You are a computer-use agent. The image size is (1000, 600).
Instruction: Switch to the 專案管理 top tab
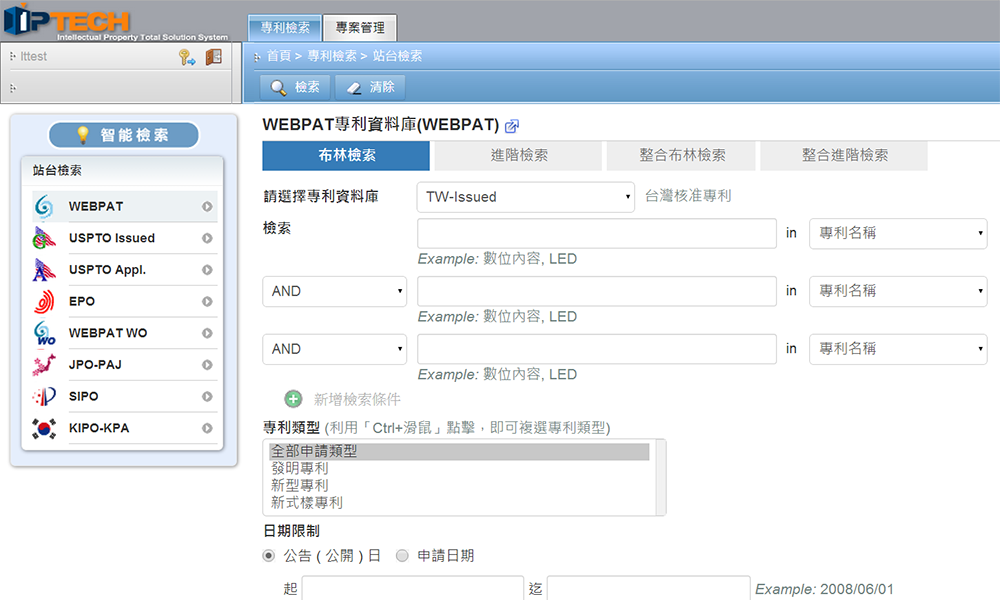point(360,28)
